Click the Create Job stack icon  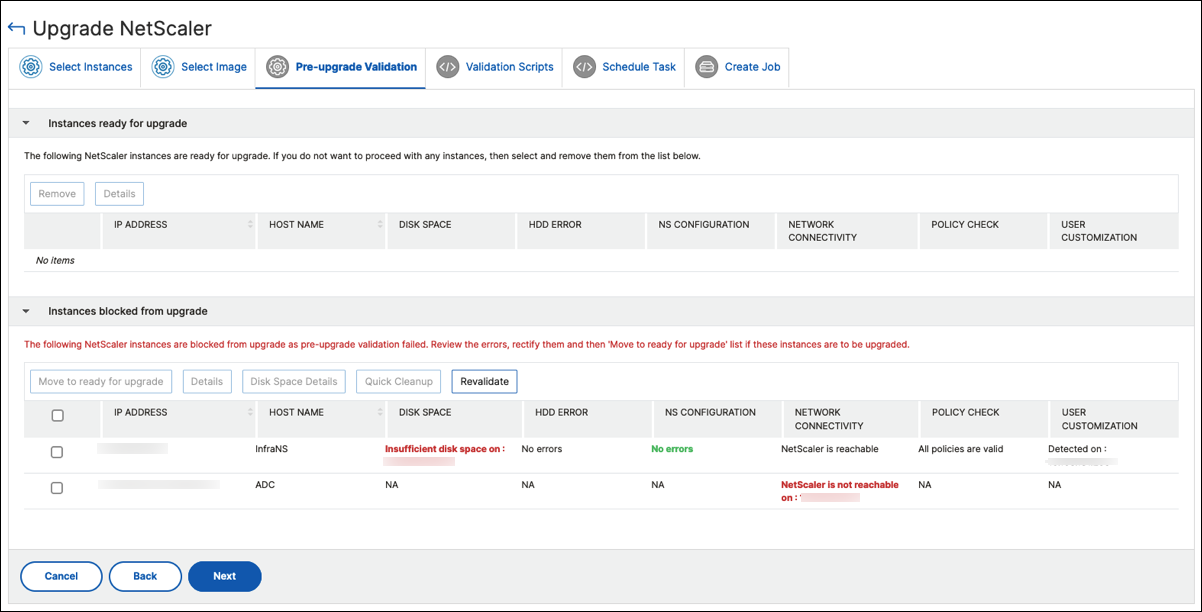point(707,67)
